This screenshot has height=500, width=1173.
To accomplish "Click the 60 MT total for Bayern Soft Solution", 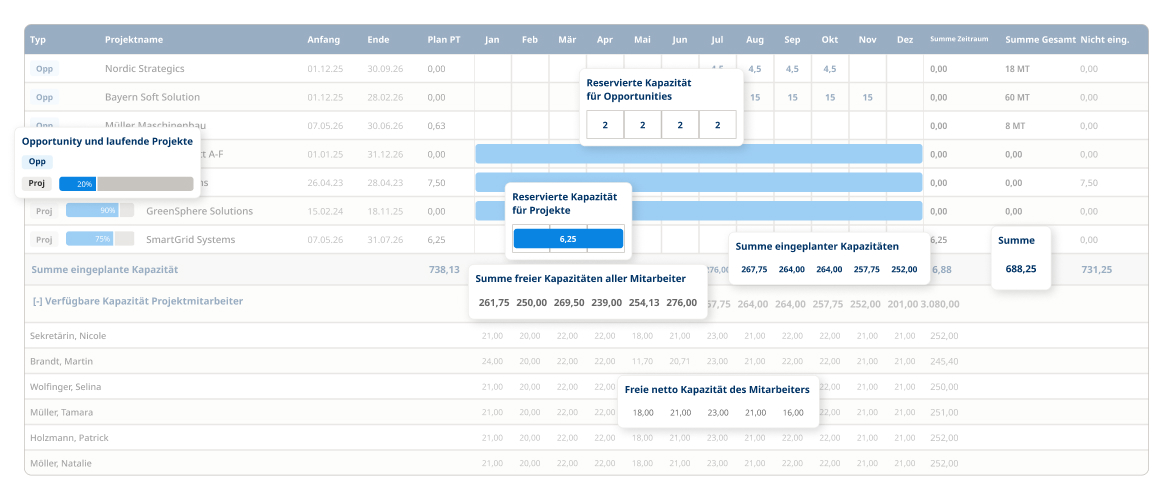I will 1017,97.
